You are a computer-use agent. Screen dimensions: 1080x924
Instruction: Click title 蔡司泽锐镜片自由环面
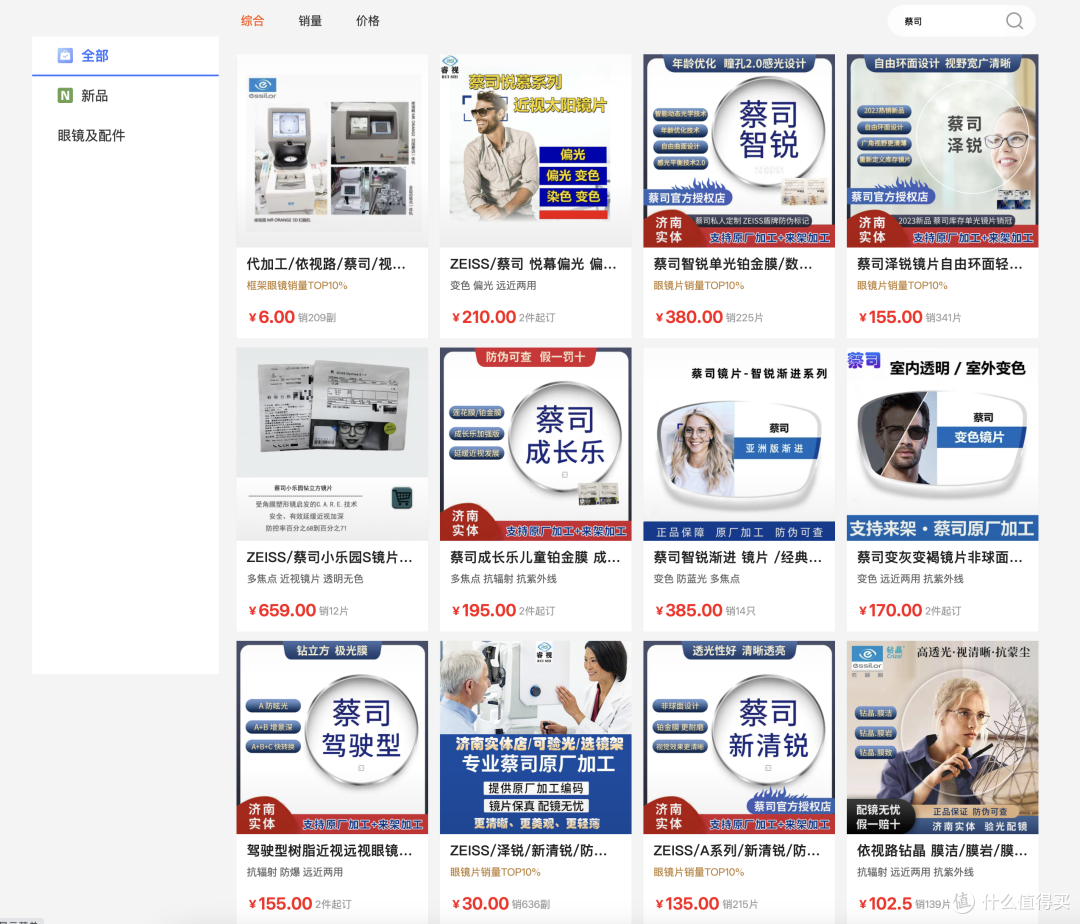(939, 264)
